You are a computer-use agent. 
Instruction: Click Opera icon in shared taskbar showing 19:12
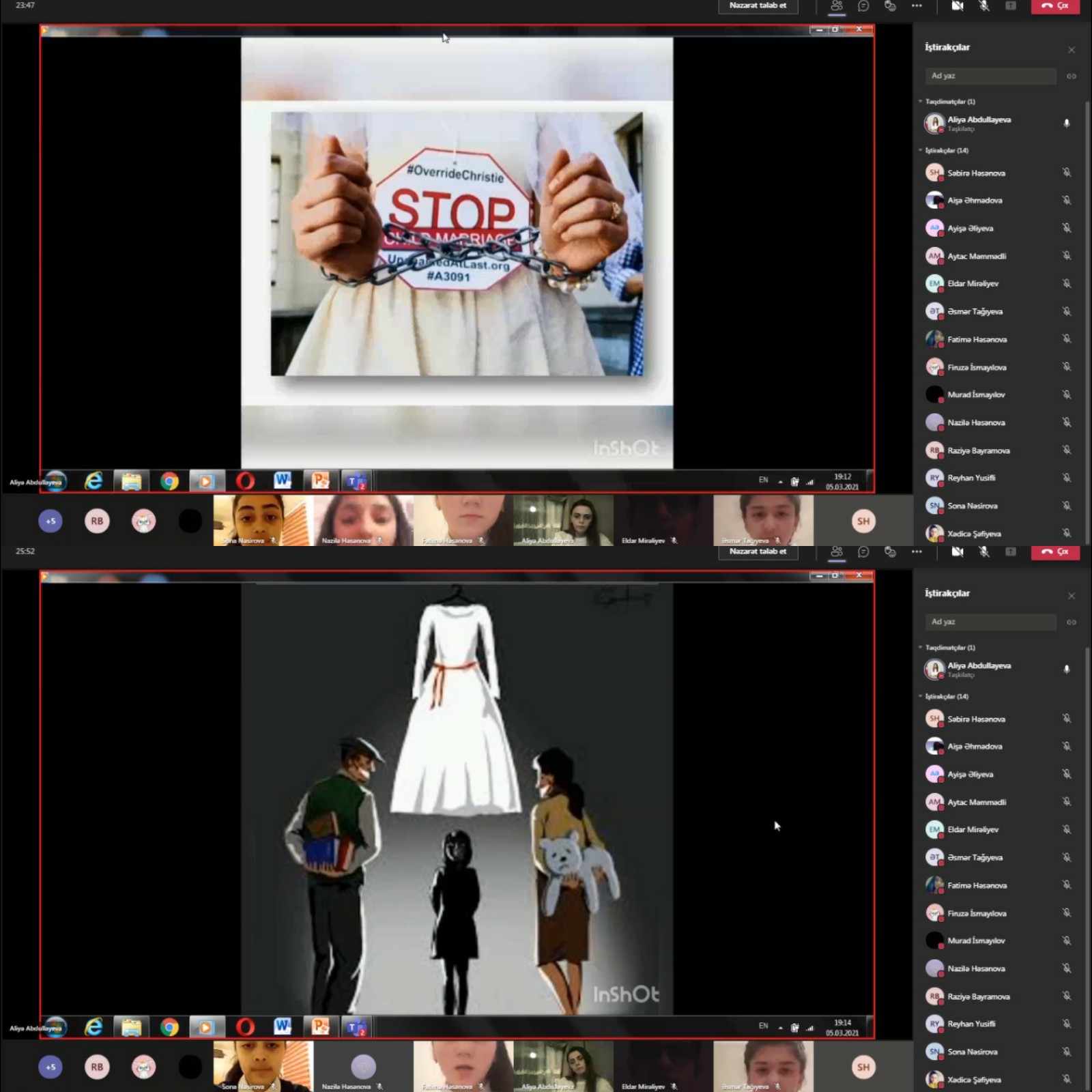click(x=245, y=481)
